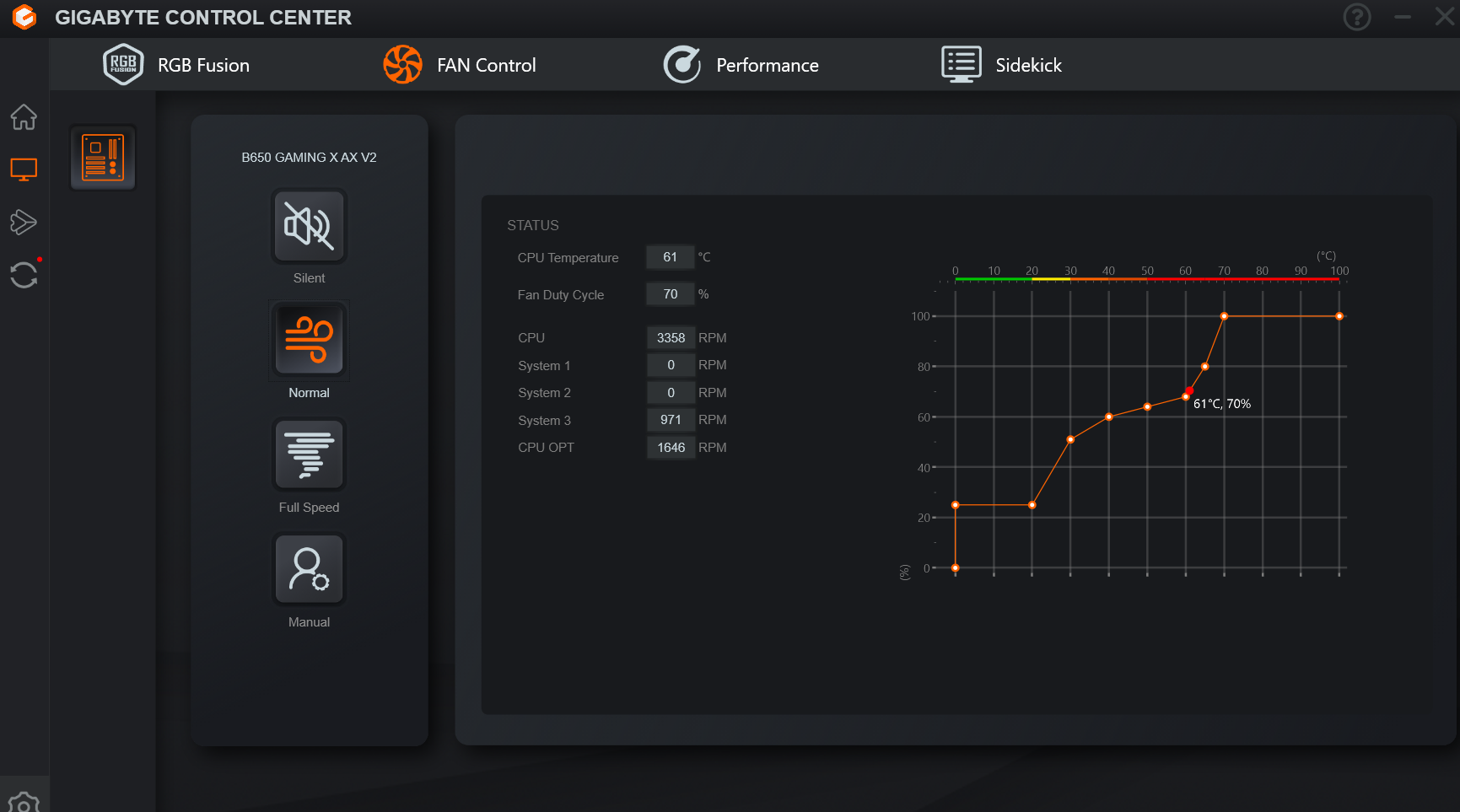Click the curve point at 70°C 100%
Screen dimensions: 1460x812
[1224, 316]
